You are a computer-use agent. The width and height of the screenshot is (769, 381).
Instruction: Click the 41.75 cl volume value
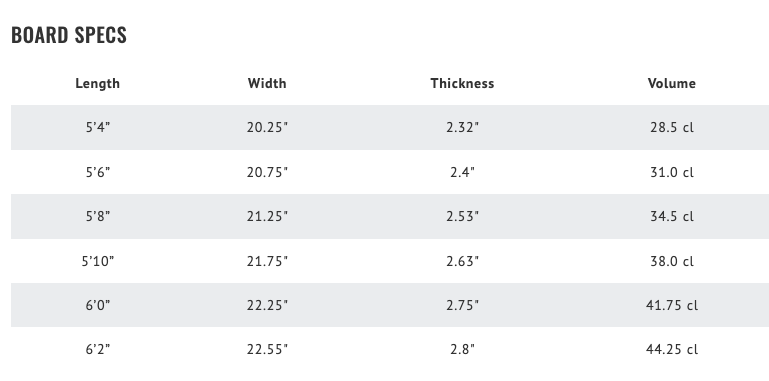[672, 305]
